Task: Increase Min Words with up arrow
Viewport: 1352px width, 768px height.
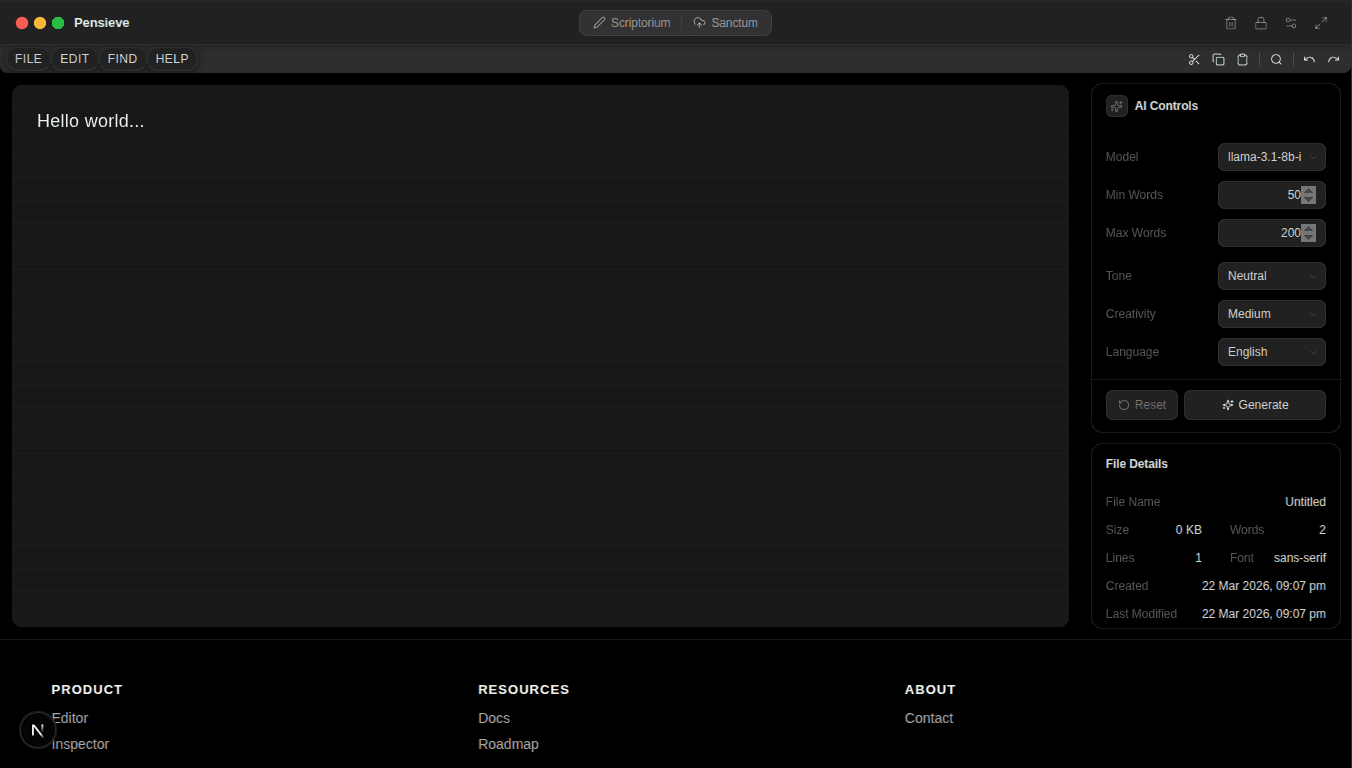Action: pyautogui.click(x=1309, y=190)
